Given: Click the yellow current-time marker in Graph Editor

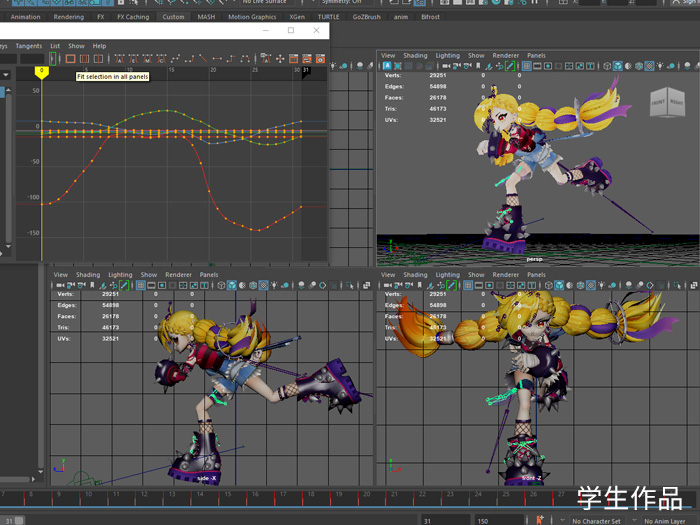Looking at the screenshot, I should (x=42, y=72).
